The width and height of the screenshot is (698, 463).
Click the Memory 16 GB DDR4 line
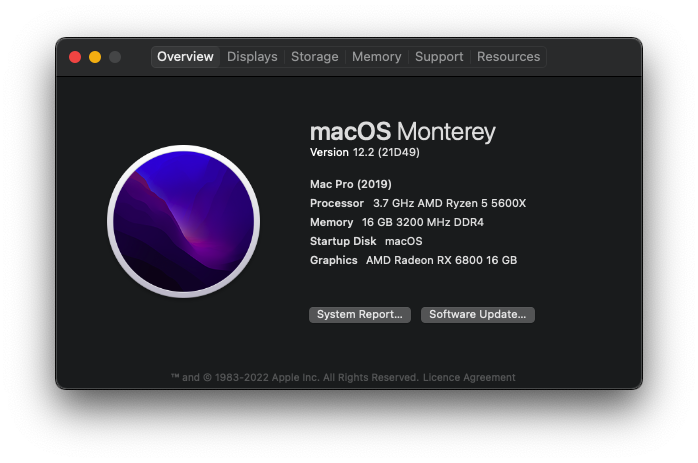point(396,222)
